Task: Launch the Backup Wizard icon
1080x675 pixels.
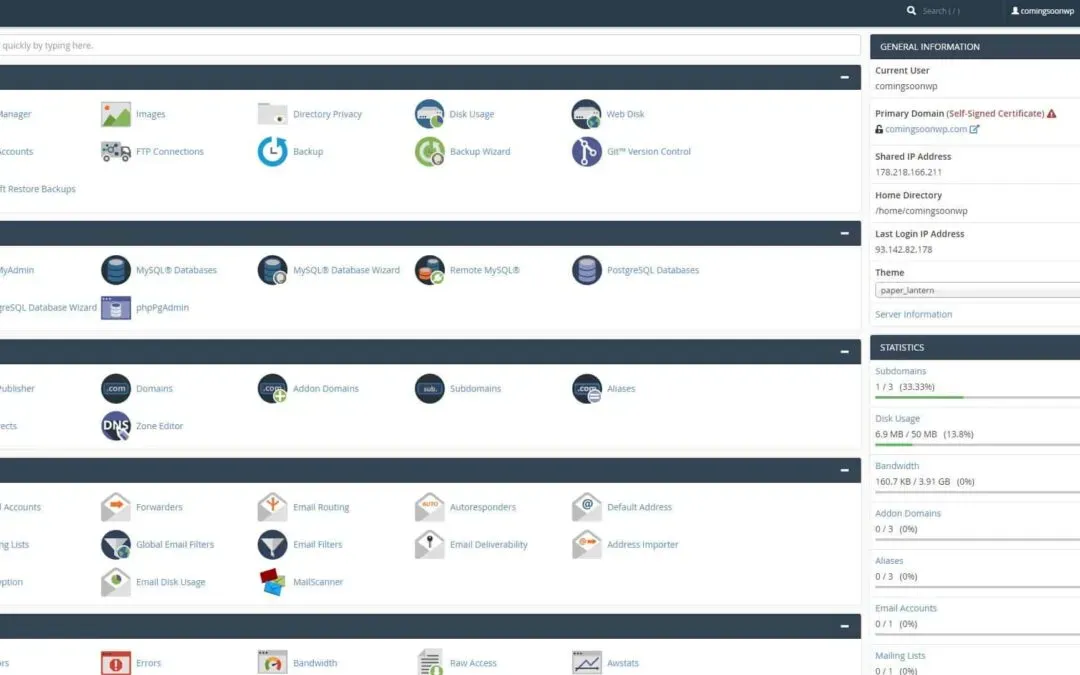Action: coord(429,152)
